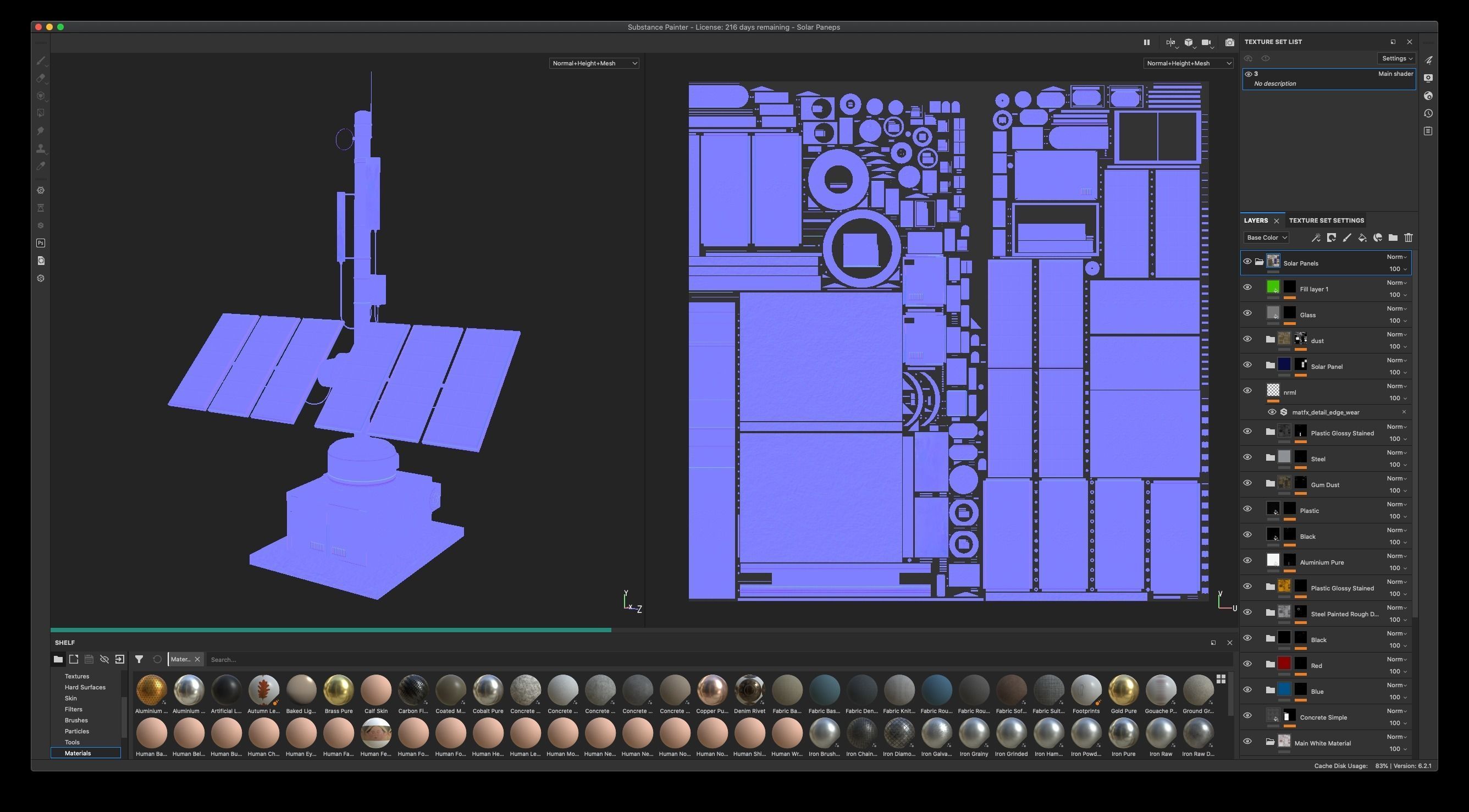The height and width of the screenshot is (812, 1469).
Task: Switch to the Texture Set Settings tab
Action: coord(1327,220)
